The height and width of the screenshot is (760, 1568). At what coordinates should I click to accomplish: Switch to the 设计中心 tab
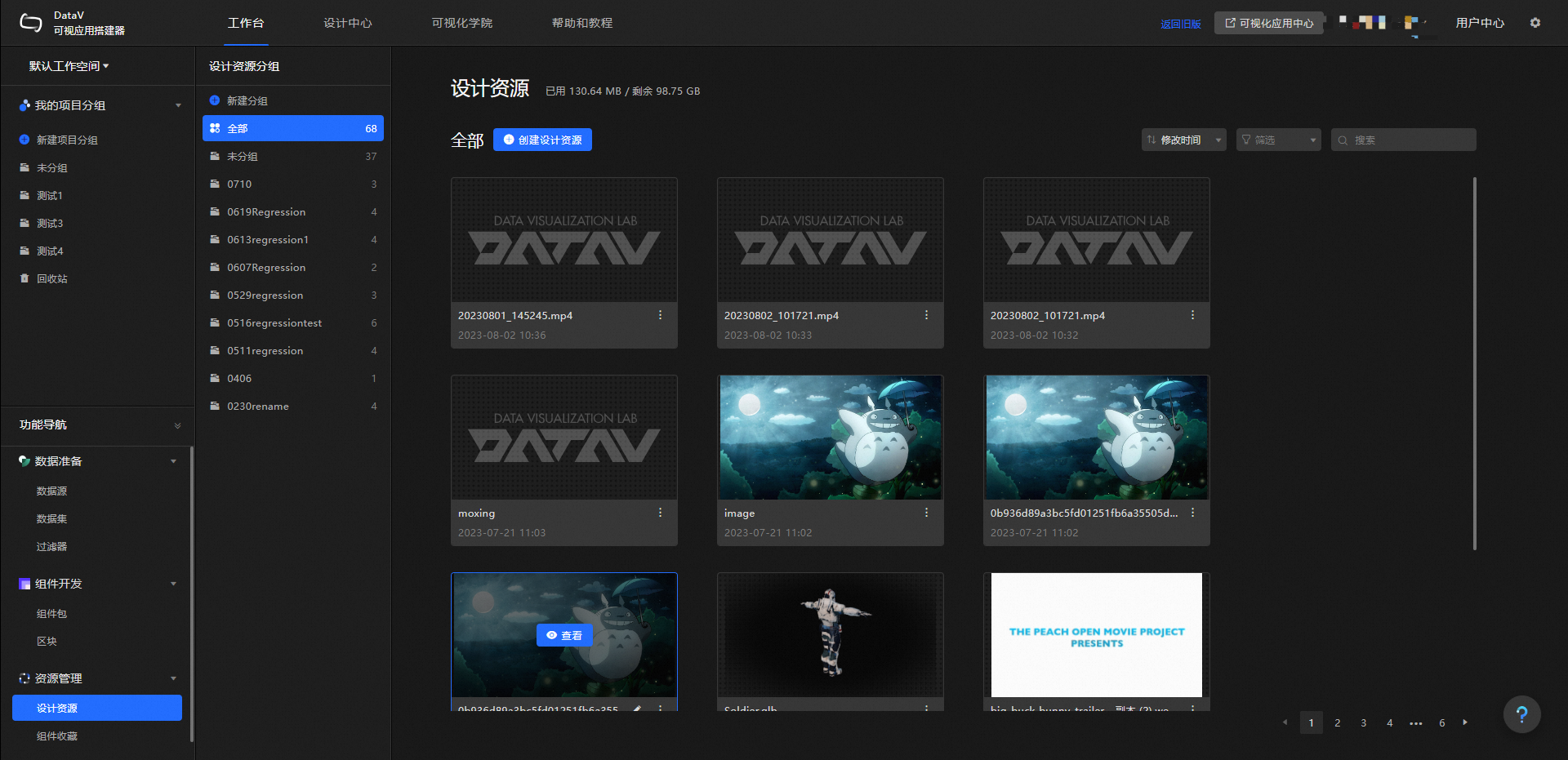pyautogui.click(x=348, y=23)
